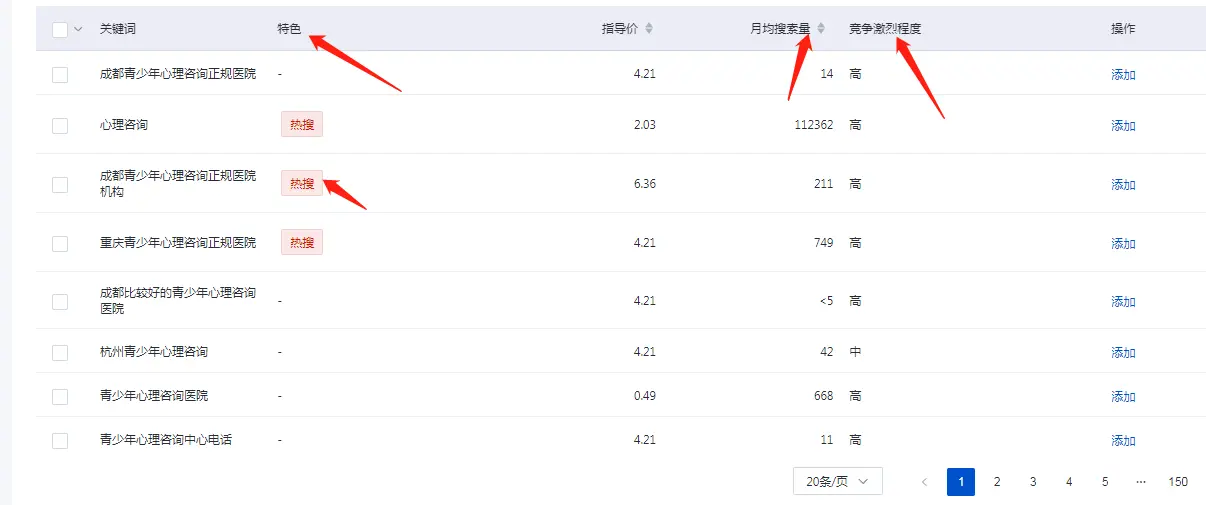The width and height of the screenshot is (1206, 505).
Task: Add the keyword 心理咨询 via 添加
Action: click(x=1123, y=126)
